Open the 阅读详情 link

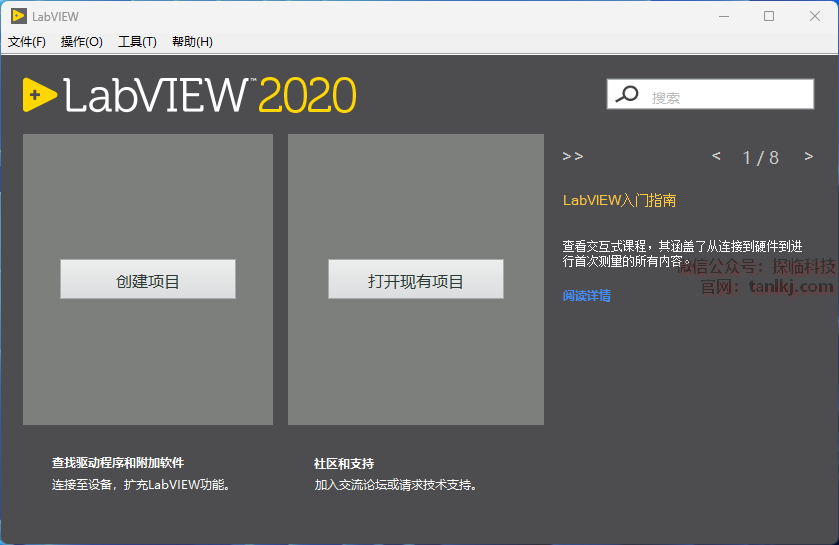coord(586,295)
